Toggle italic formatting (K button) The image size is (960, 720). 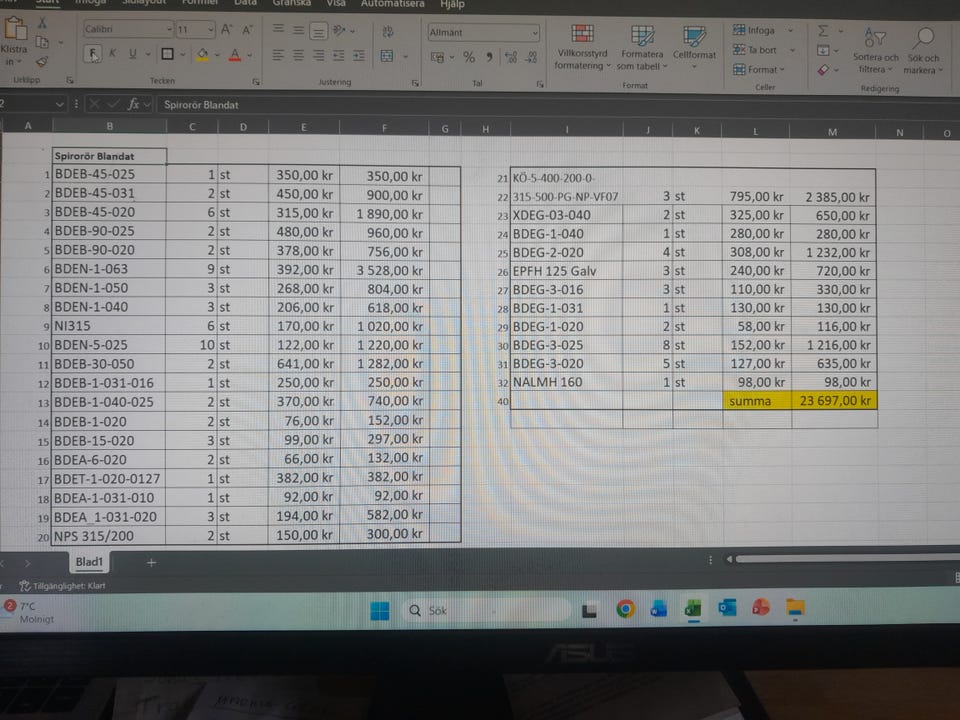pos(113,54)
